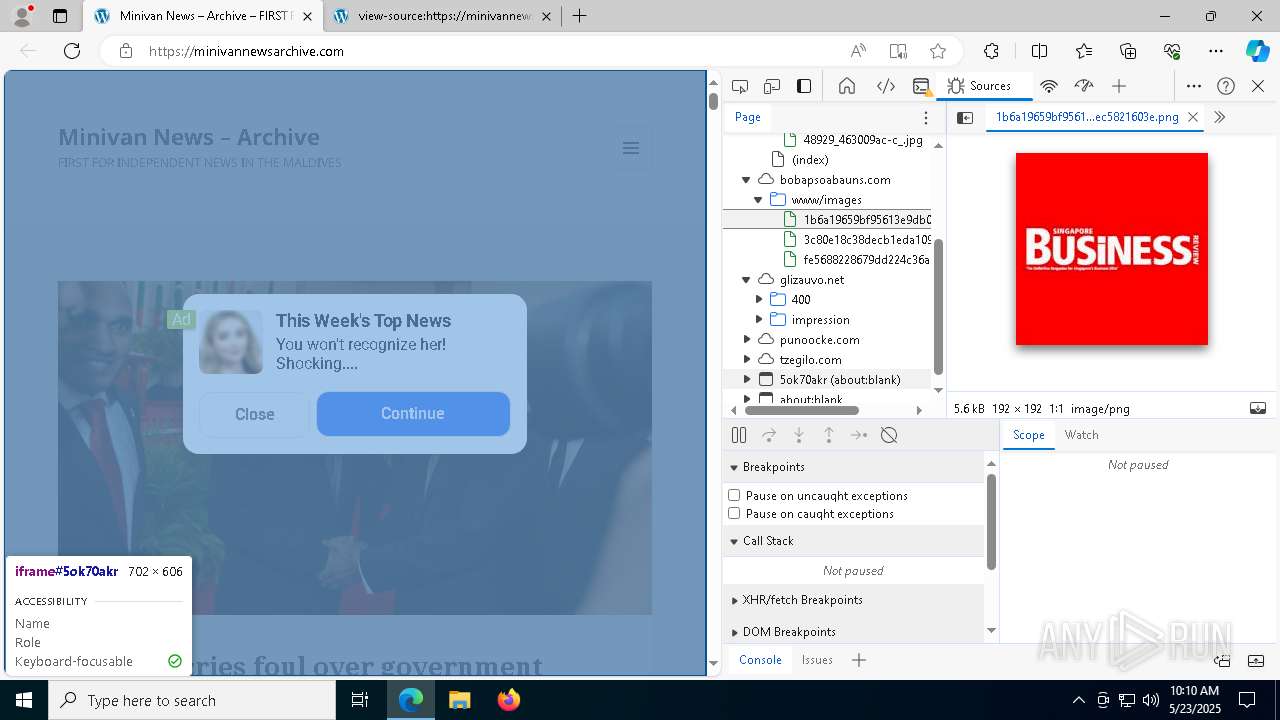Open the menu icon on the Minivan page
The height and width of the screenshot is (720, 1280).
coord(631,148)
